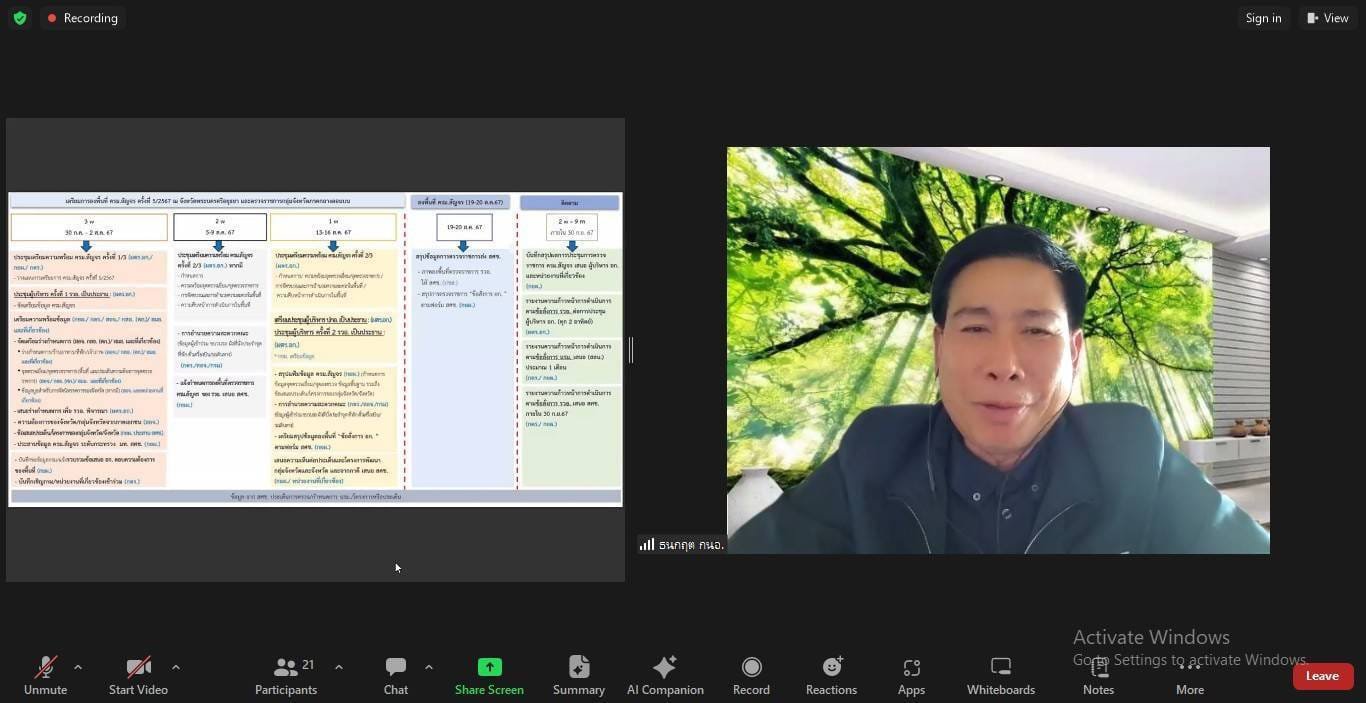The width and height of the screenshot is (1366, 703).
Task: Expand options arrow next to Participants
Action: pos(339,667)
